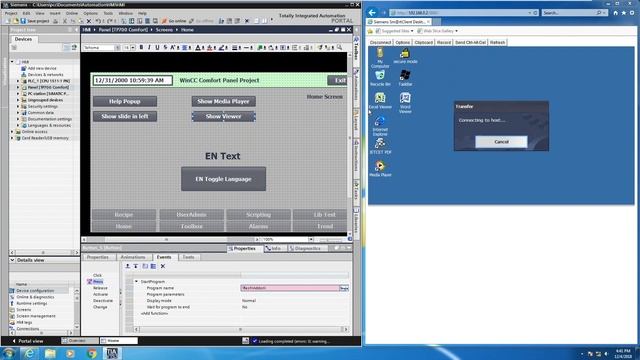The image size is (640, 360).
Task: Open Word Viewer on the remote desktop
Action: point(405,102)
